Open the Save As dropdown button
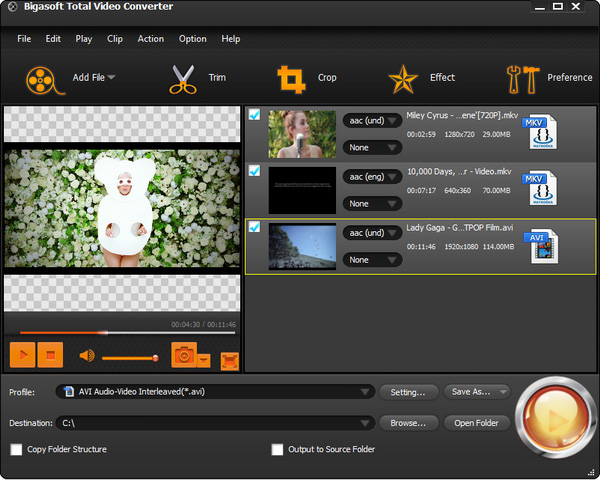Image resolution: width=600 pixels, height=480 pixels. coord(477,392)
